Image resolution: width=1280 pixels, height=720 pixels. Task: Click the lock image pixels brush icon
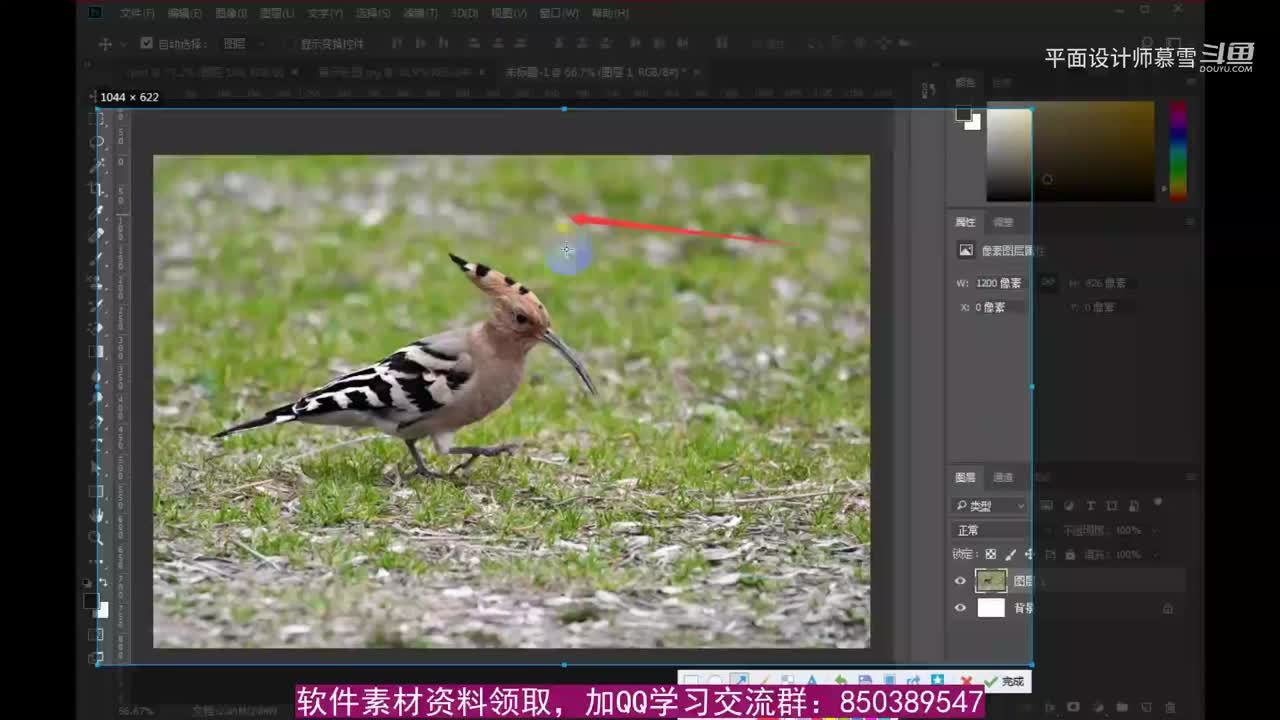tap(1010, 554)
